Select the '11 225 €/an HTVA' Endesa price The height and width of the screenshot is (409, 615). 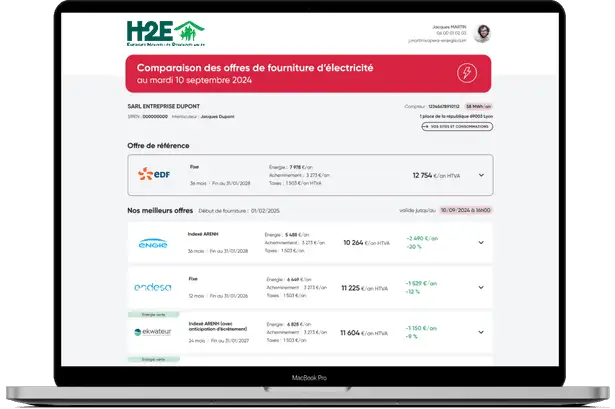click(x=364, y=288)
